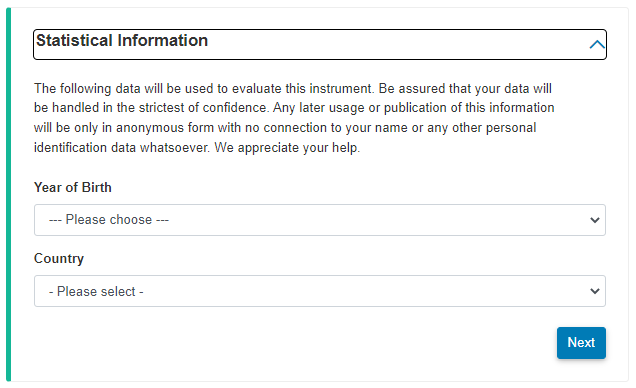Click 'publication of this information' phrase
Viewport: 636px width, 388px height.
coord(469,108)
